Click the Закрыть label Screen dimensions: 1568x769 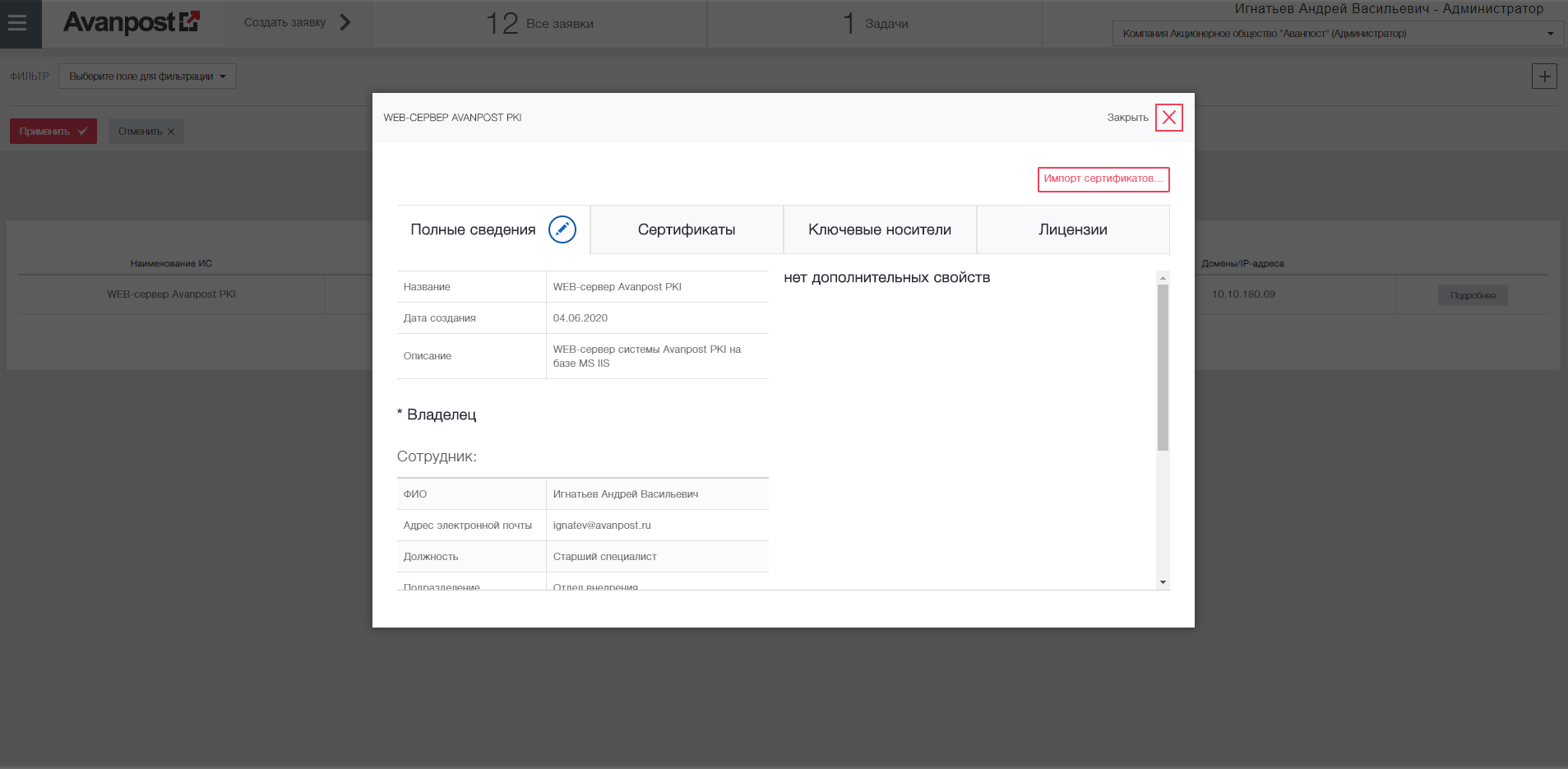(1127, 118)
